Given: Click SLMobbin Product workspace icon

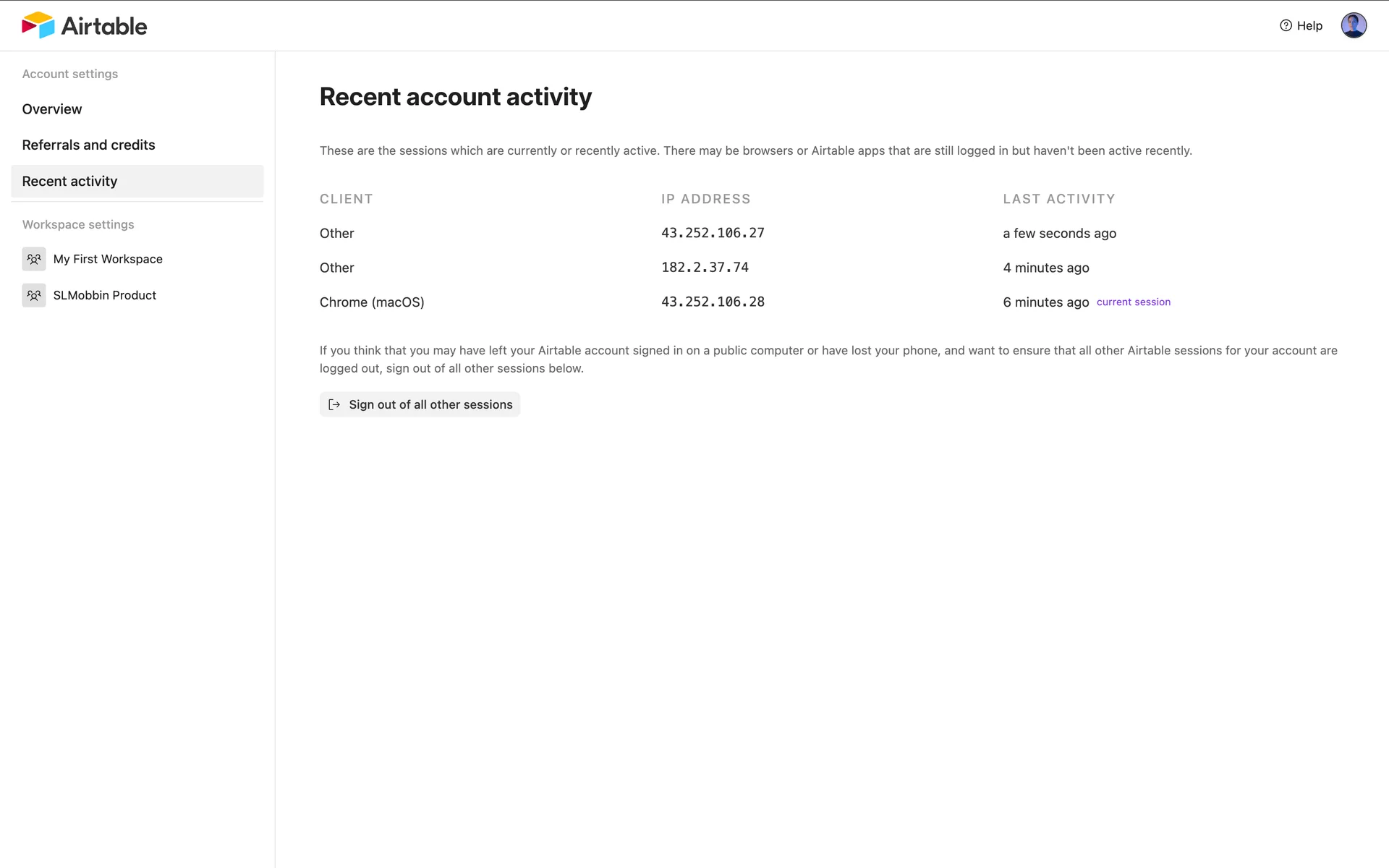Looking at the screenshot, I should [x=34, y=295].
